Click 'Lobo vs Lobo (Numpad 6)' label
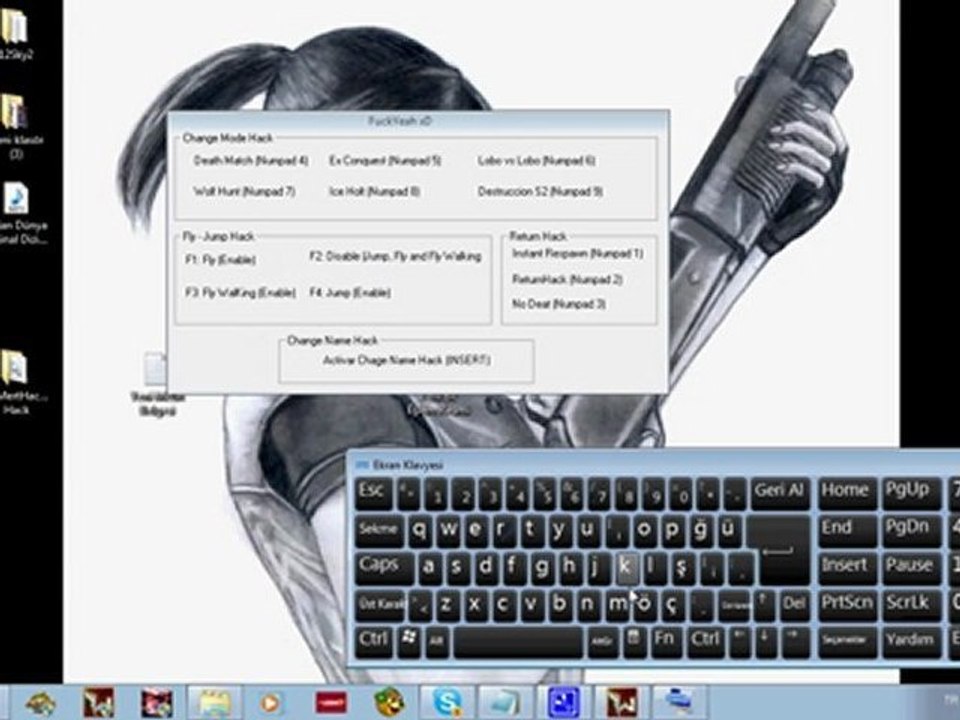The height and width of the screenshot is (720, 960). pyautogui.click(x=537, y=161)
